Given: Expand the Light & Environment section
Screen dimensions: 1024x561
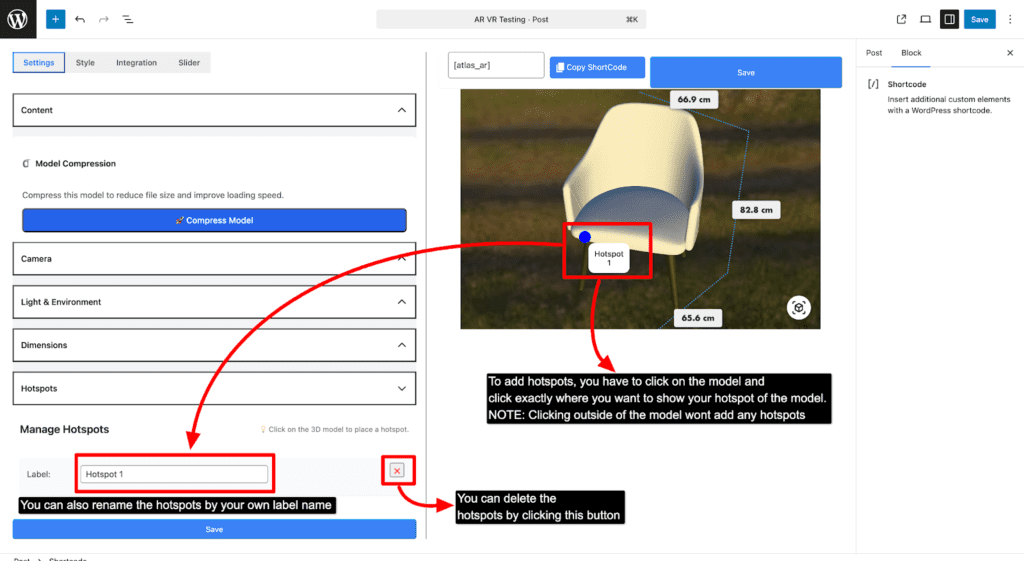Looking at the screenshot, I should 401,302.
